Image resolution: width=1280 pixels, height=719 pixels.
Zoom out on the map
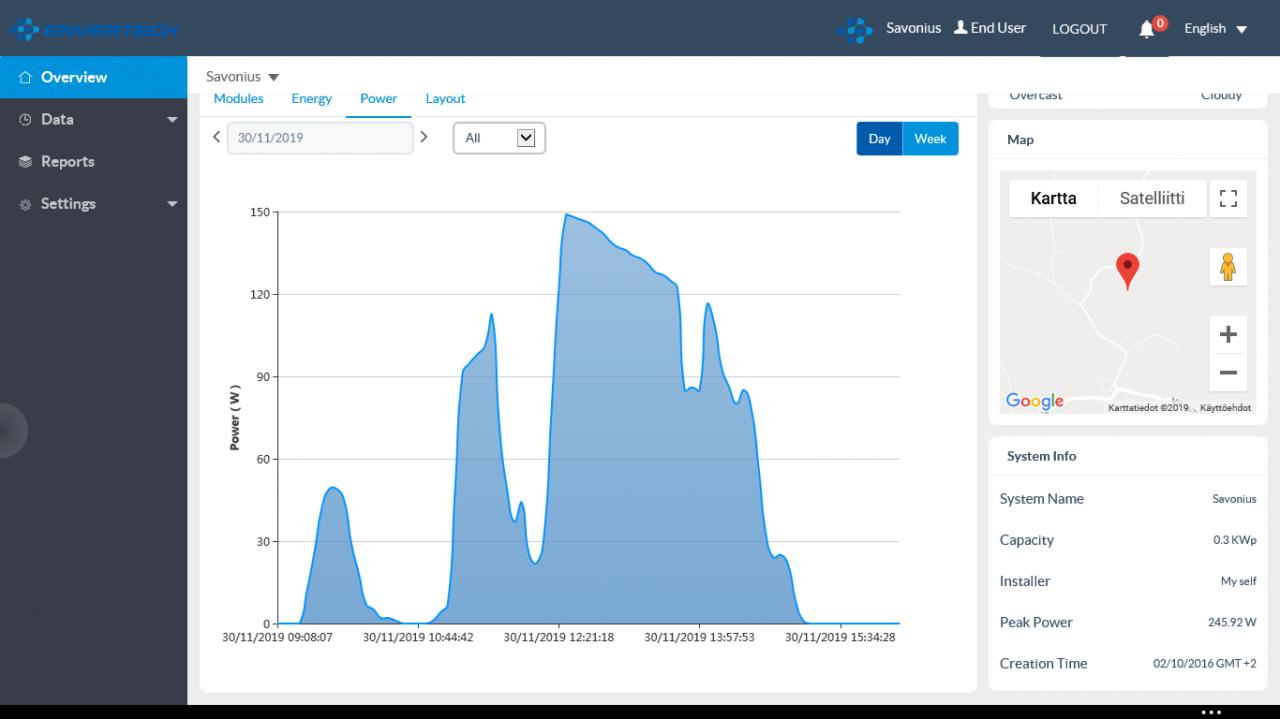point(1228,373)
